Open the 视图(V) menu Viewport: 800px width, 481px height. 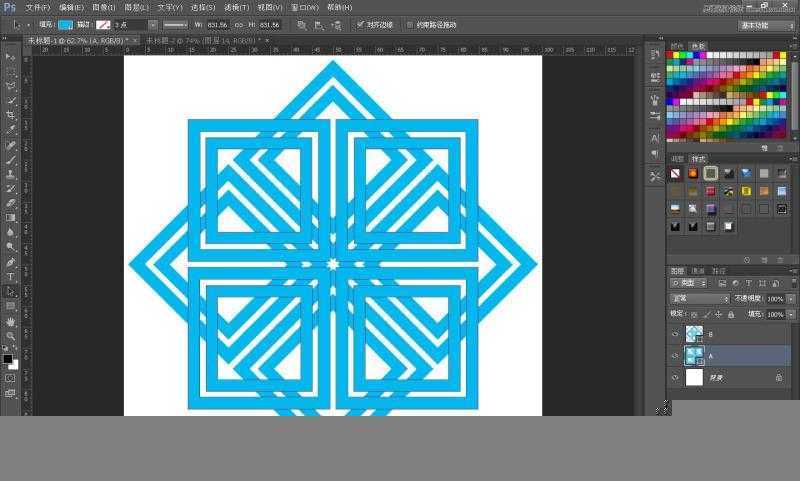click(269, 8)
